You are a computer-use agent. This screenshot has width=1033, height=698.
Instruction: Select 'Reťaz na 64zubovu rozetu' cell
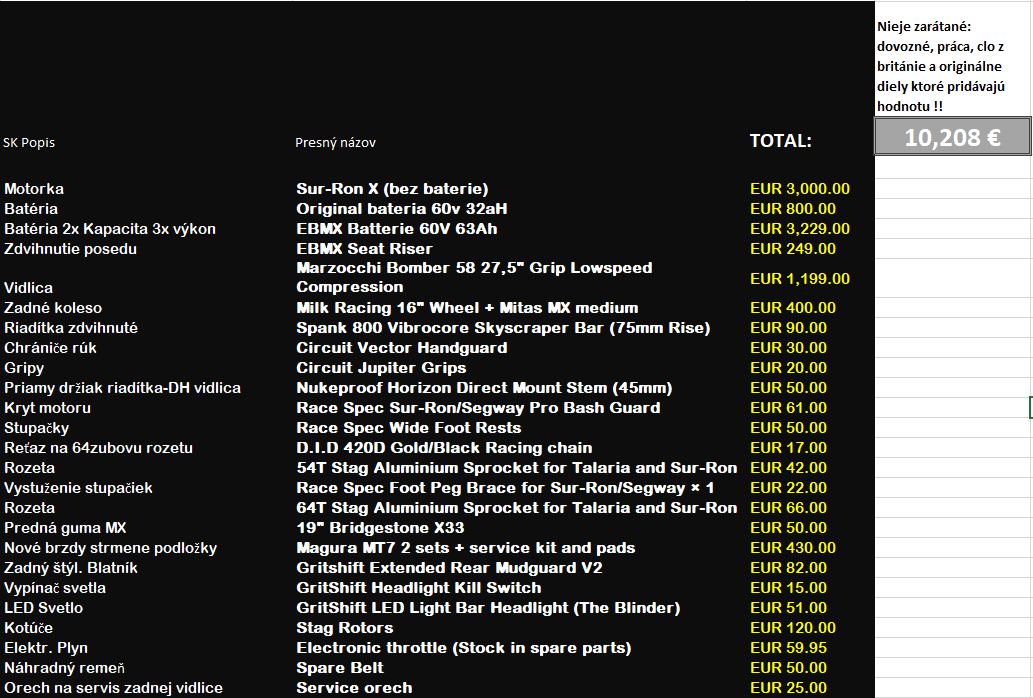click(98, 448)
